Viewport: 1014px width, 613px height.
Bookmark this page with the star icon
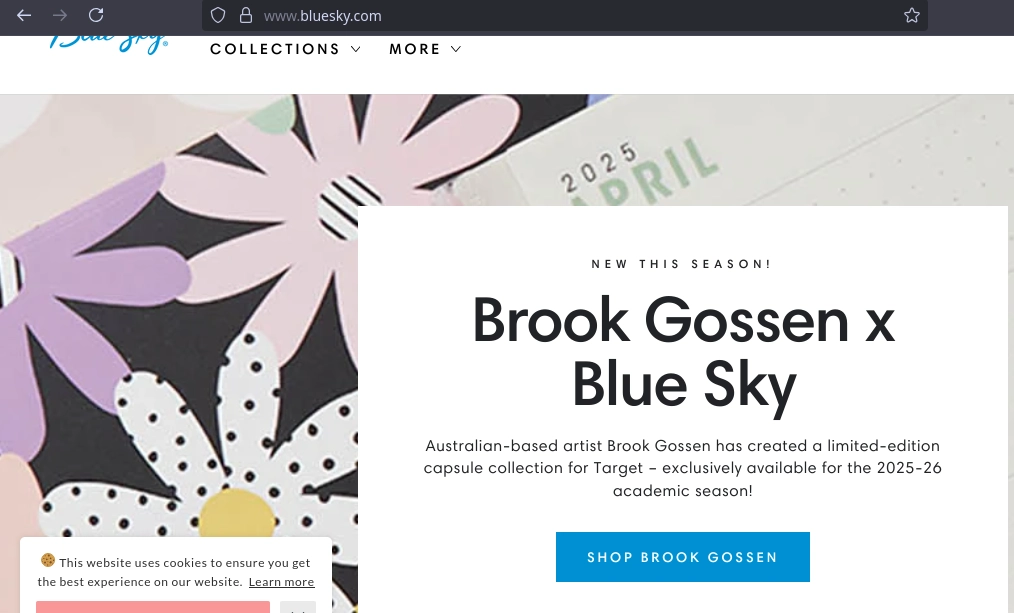[912, 16]
